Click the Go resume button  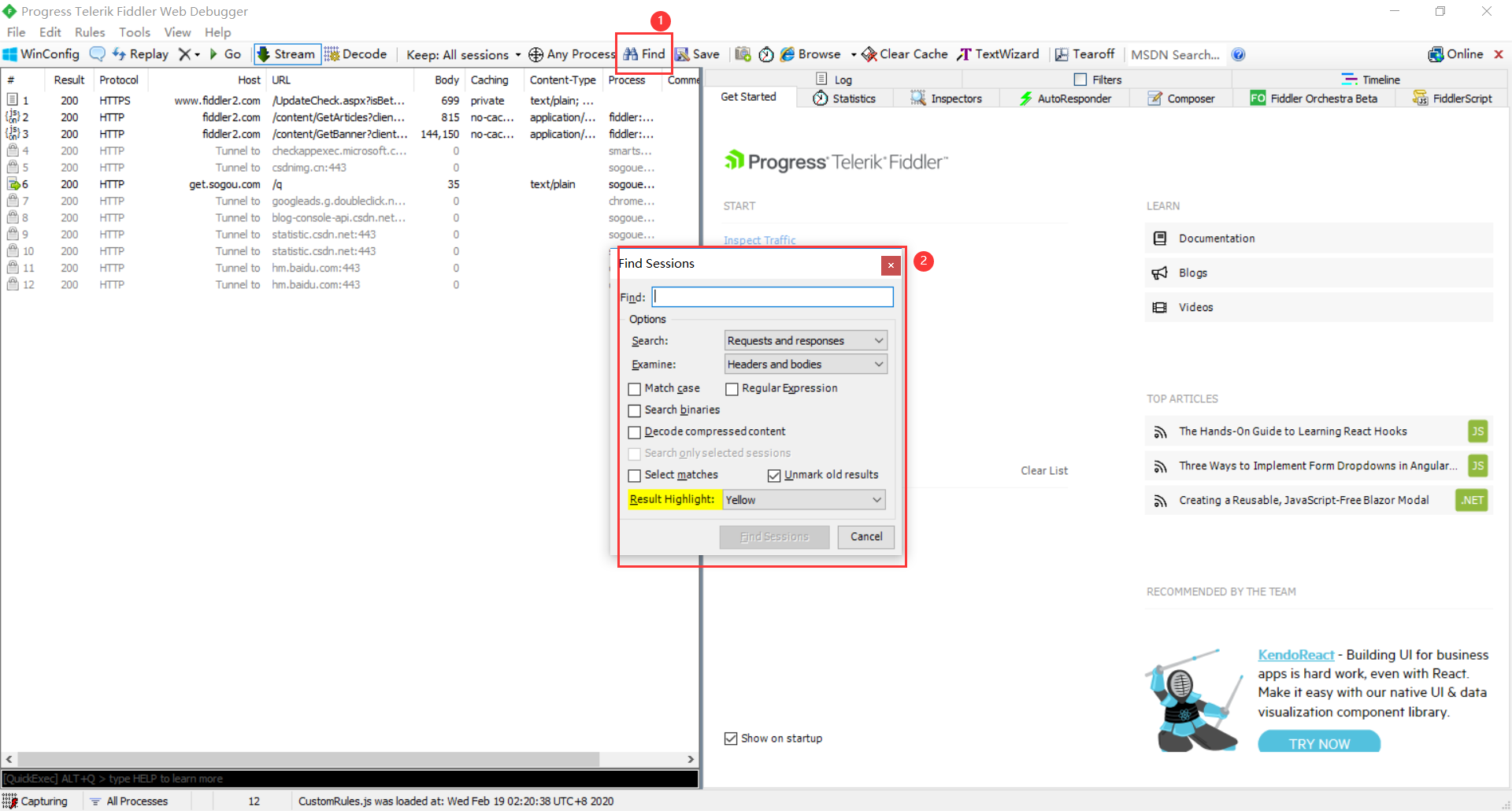tap(225, 54)
